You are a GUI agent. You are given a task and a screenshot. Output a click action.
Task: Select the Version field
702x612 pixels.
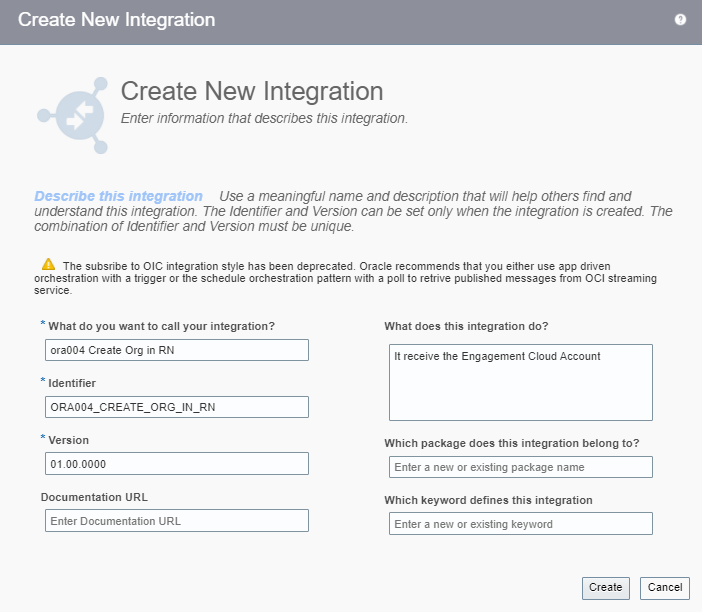[177, 464]
